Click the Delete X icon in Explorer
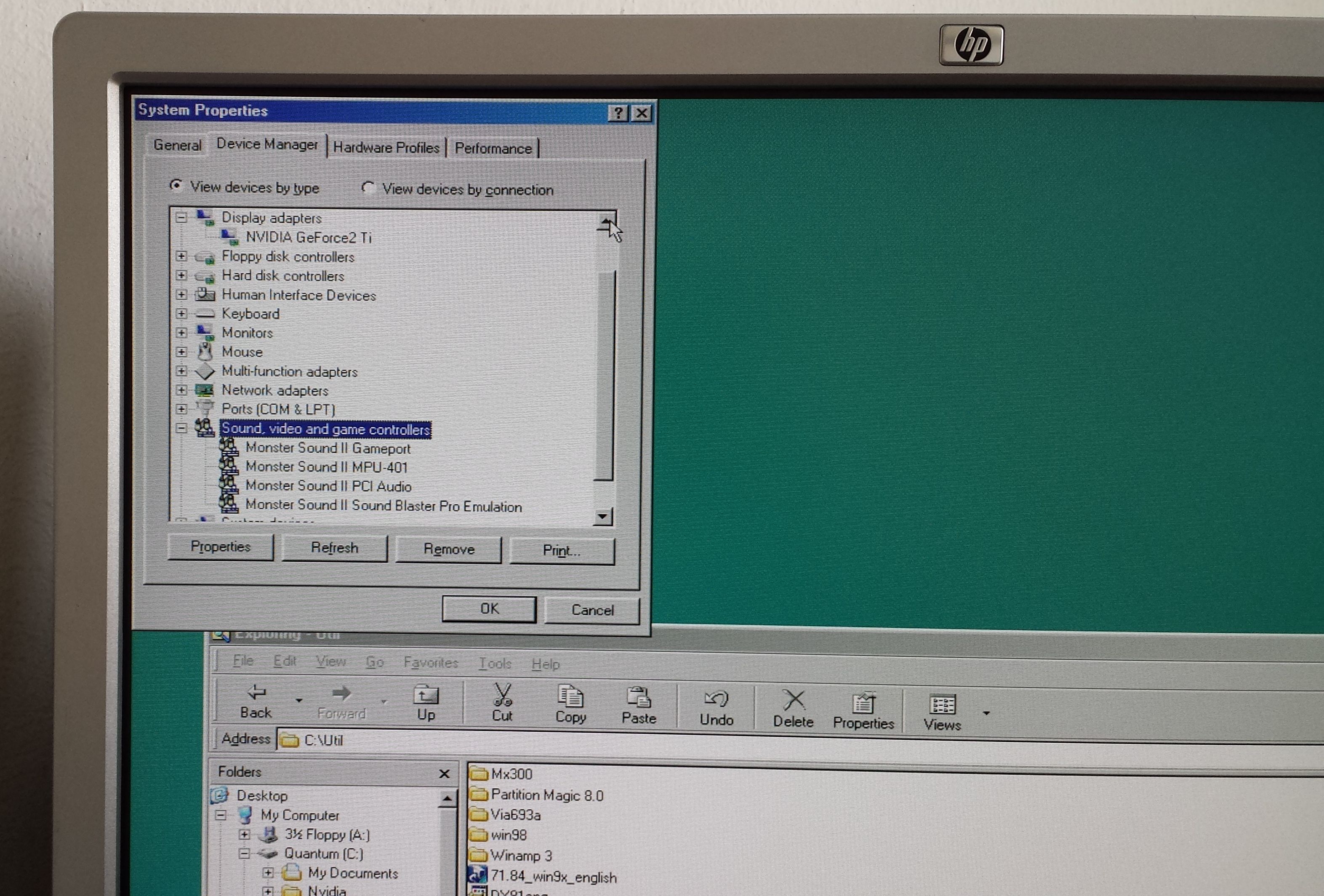Viewport: 1324px width, 896px height. point(794,700)
